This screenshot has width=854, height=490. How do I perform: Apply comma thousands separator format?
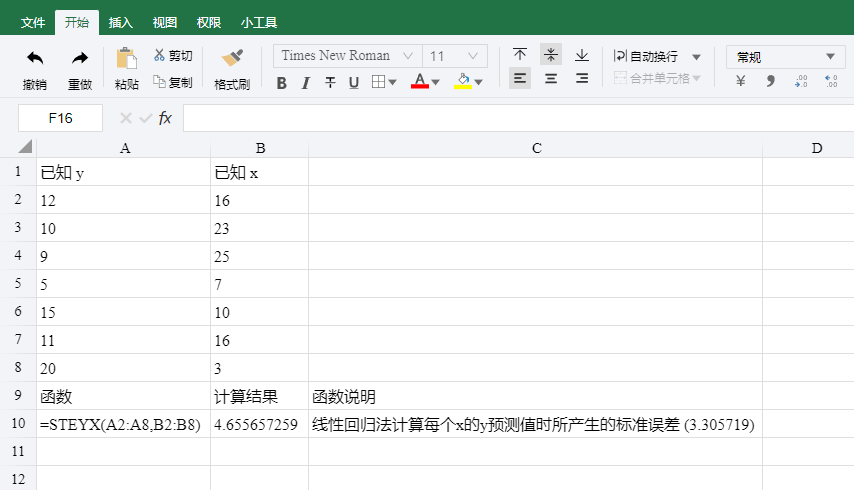point(770,82)
